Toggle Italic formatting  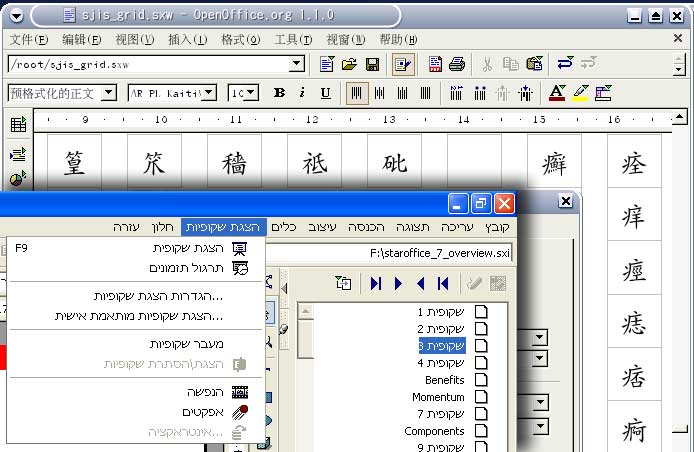coord(303,93)
